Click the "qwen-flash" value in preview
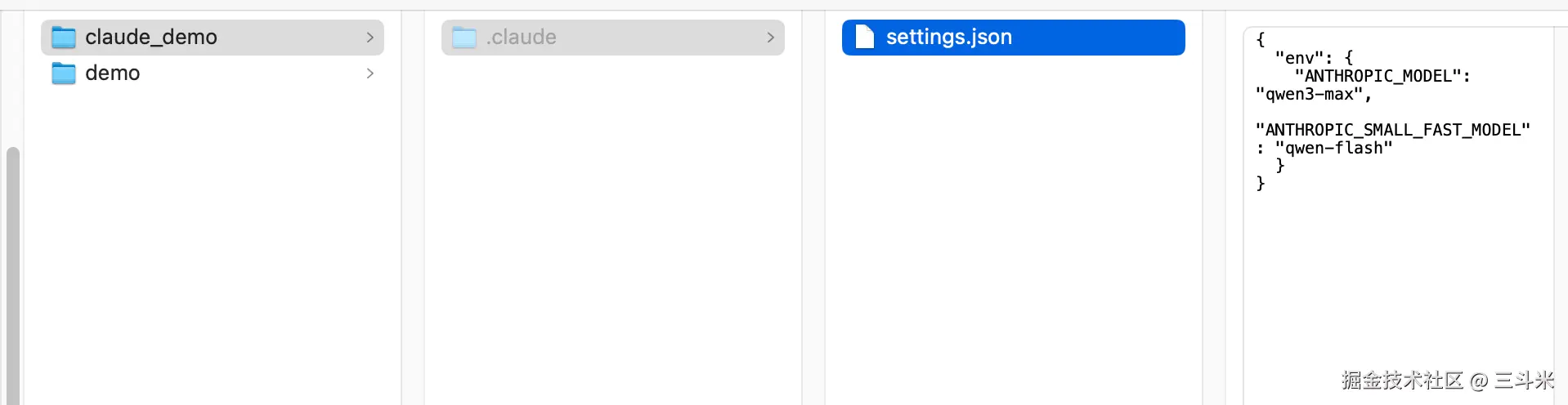Screen dimensions: 1568x405 pyautogui.click(x=1333, y=148)
